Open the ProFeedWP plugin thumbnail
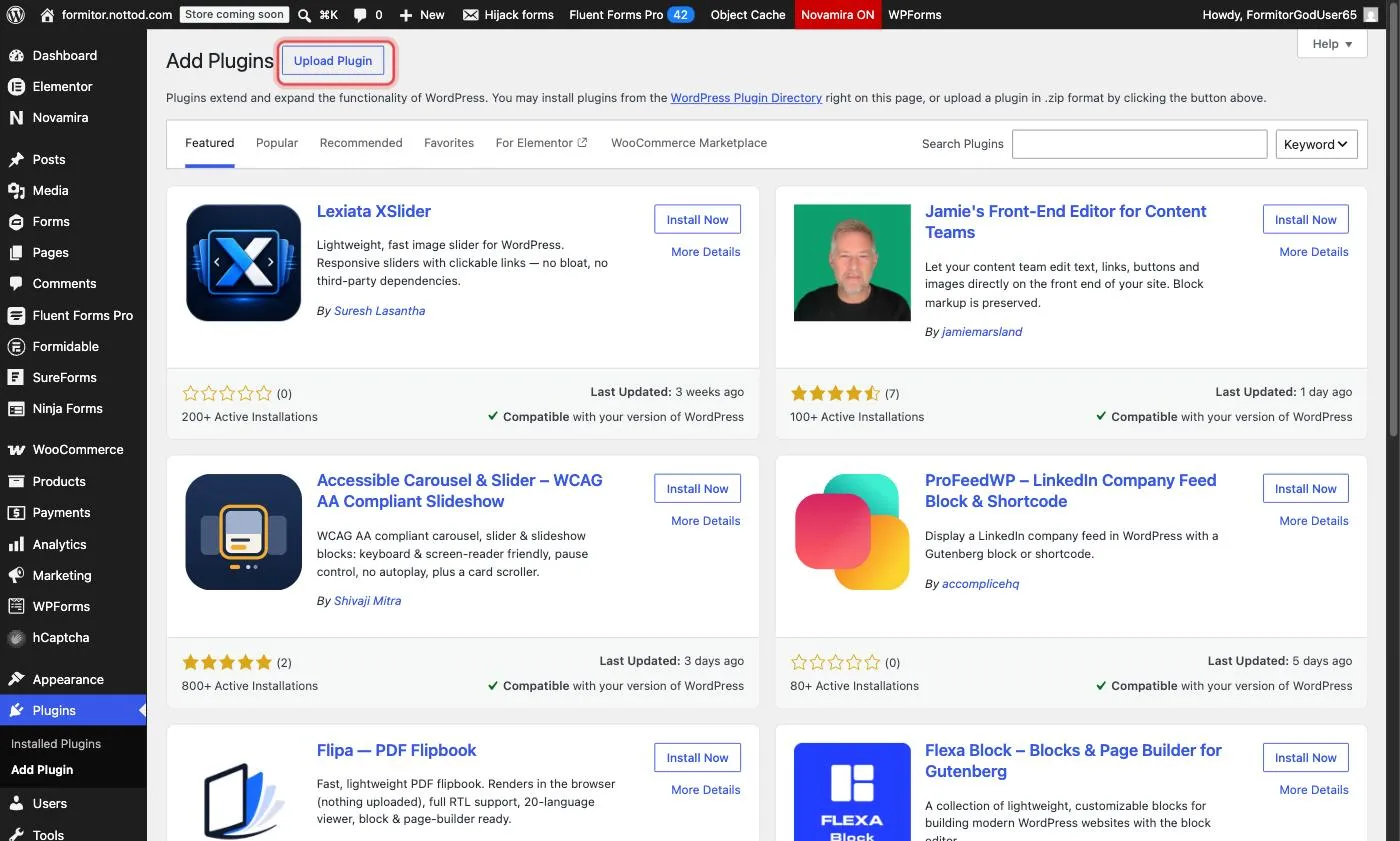The width and height of the screenshot is (1400, 841). (852, 532)
